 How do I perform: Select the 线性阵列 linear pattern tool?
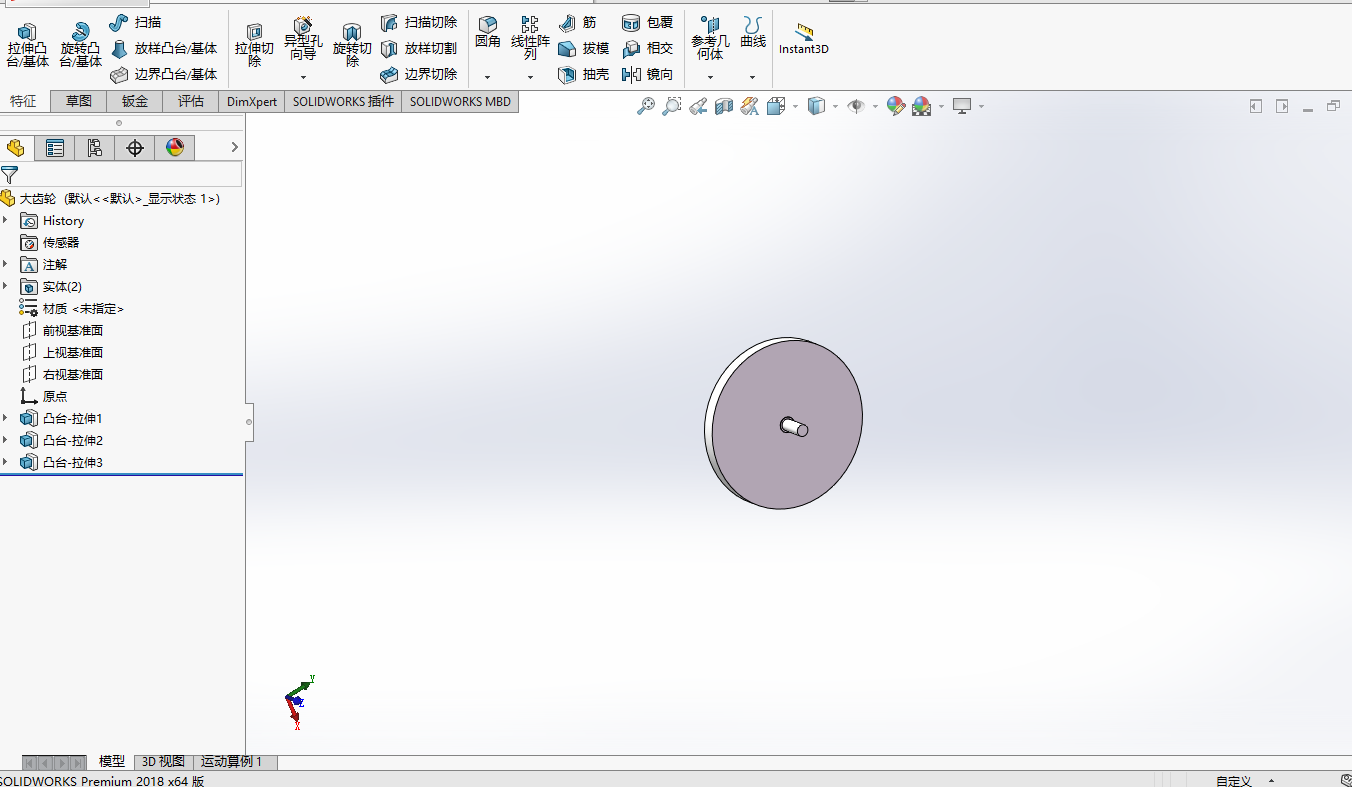tap(530, 38)
